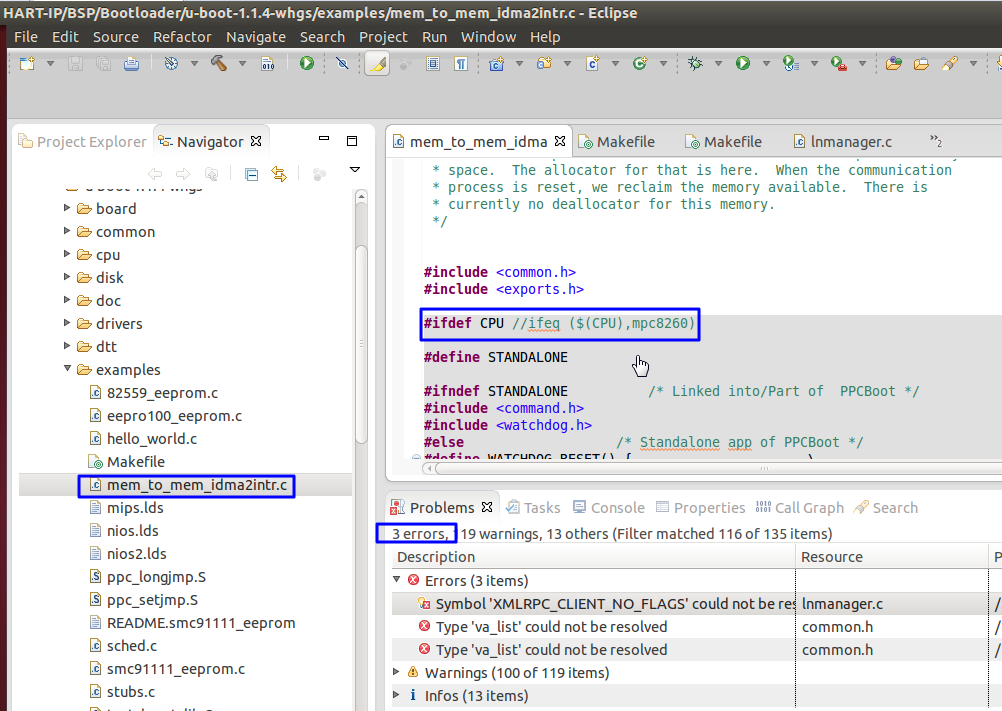1002x711 pixels.
Task: Expand Warnings (100 of 119 items) group
Action: tap(397, 673)
